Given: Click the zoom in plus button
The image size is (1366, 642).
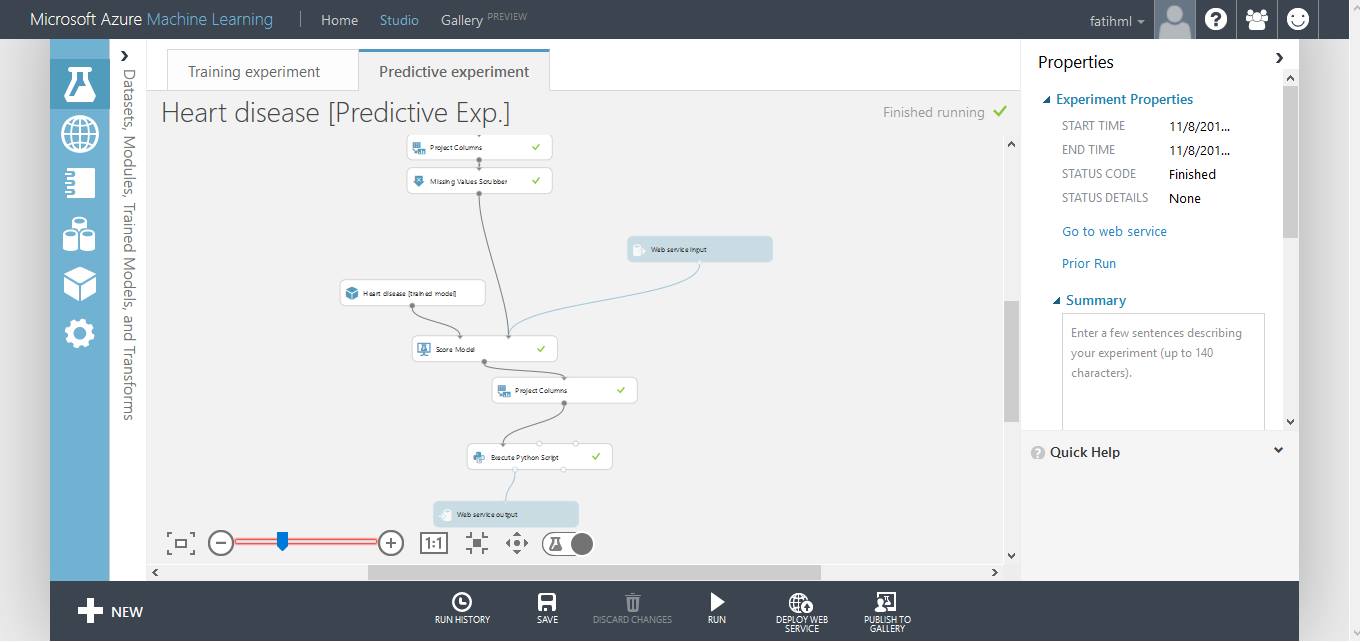Looking at the screenshot, I should (x=391, y=543).
